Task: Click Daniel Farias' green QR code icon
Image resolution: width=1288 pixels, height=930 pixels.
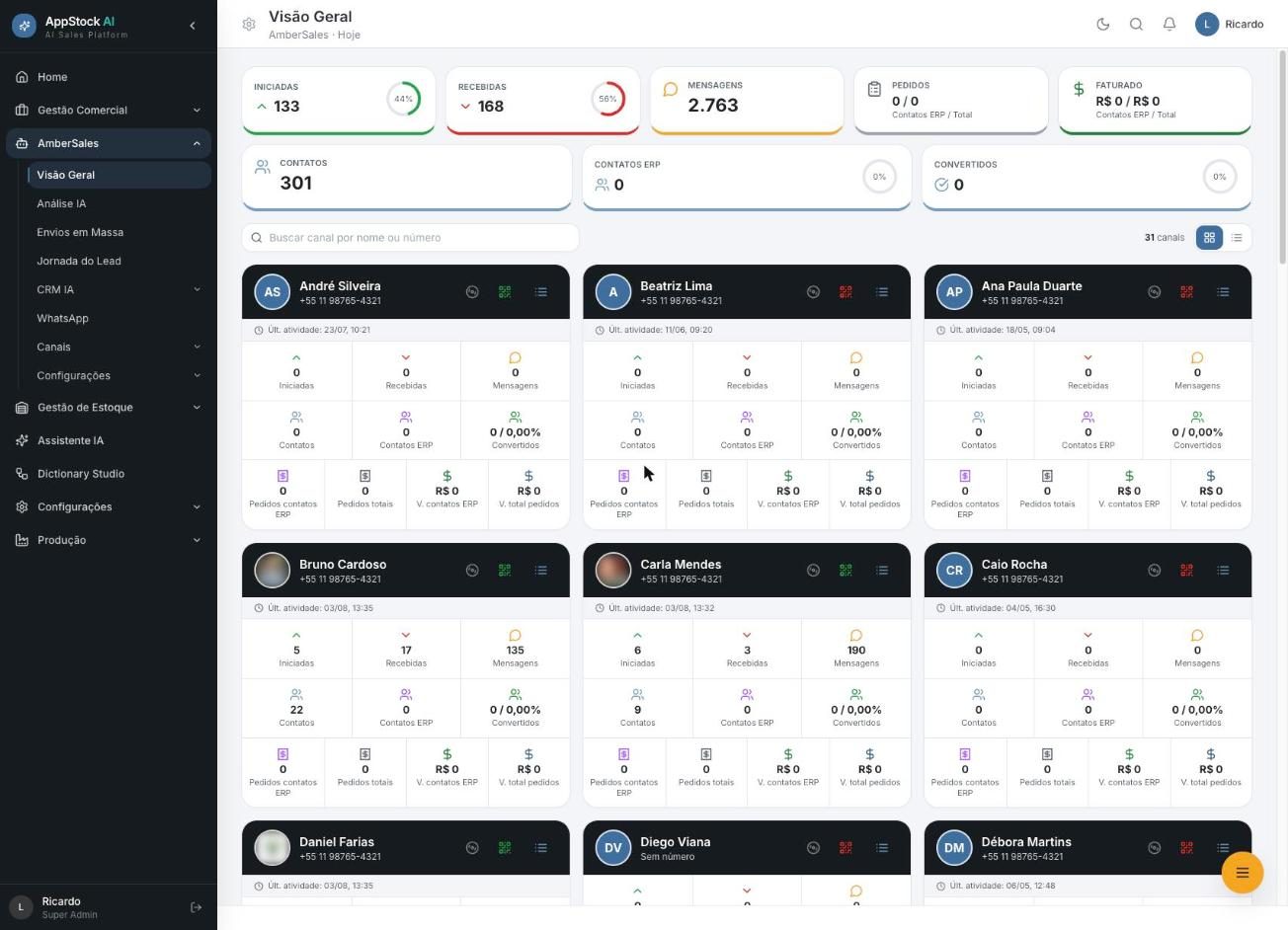Action: coord(505,848)
